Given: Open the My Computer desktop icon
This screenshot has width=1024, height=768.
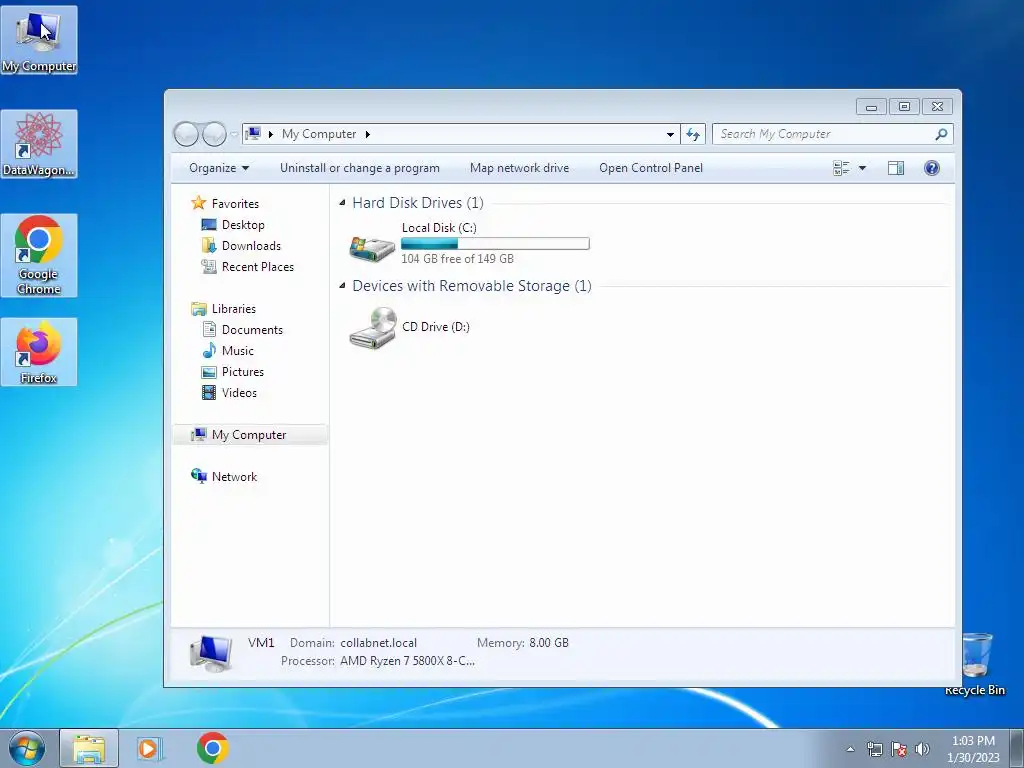Looking at the screenshot, I should click(39, 40).
